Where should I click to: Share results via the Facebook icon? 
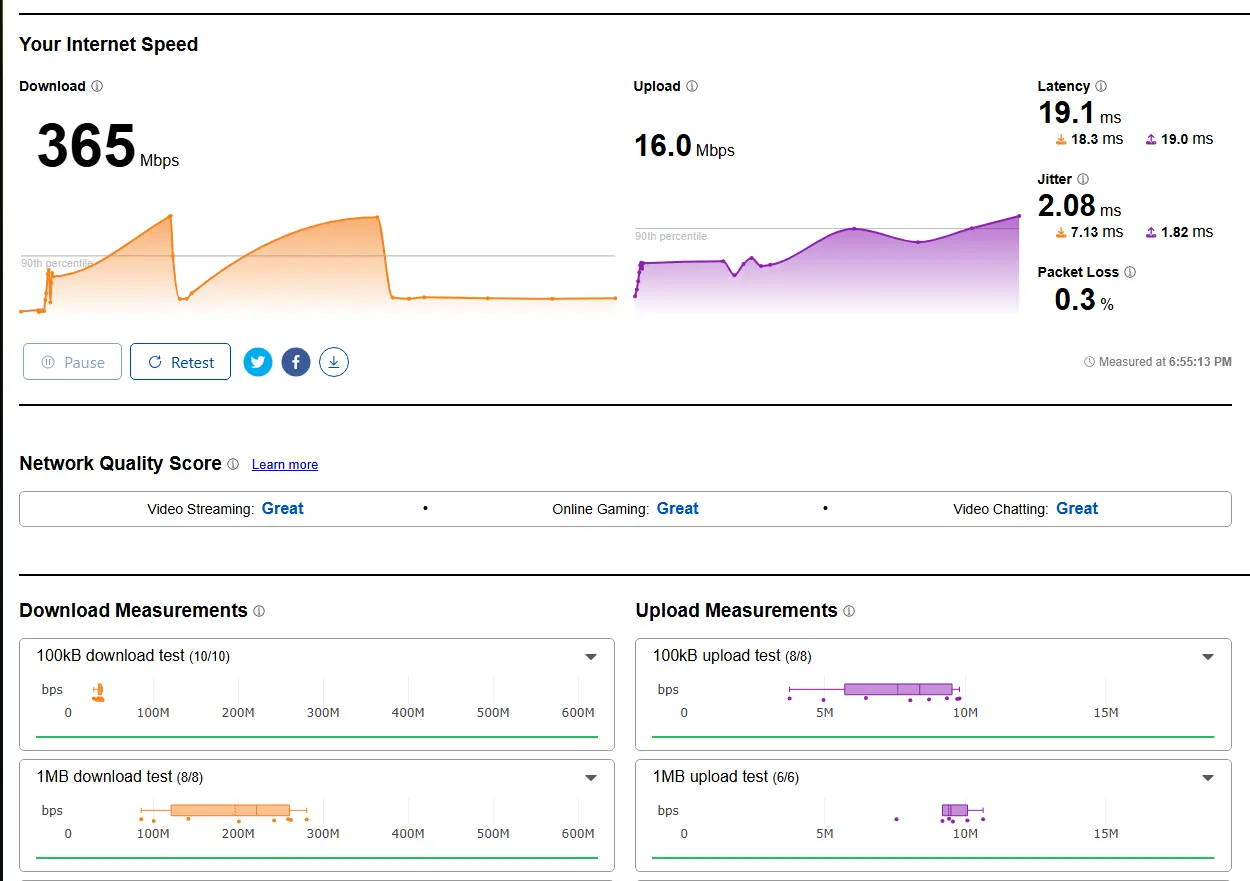tap(296, 362)
